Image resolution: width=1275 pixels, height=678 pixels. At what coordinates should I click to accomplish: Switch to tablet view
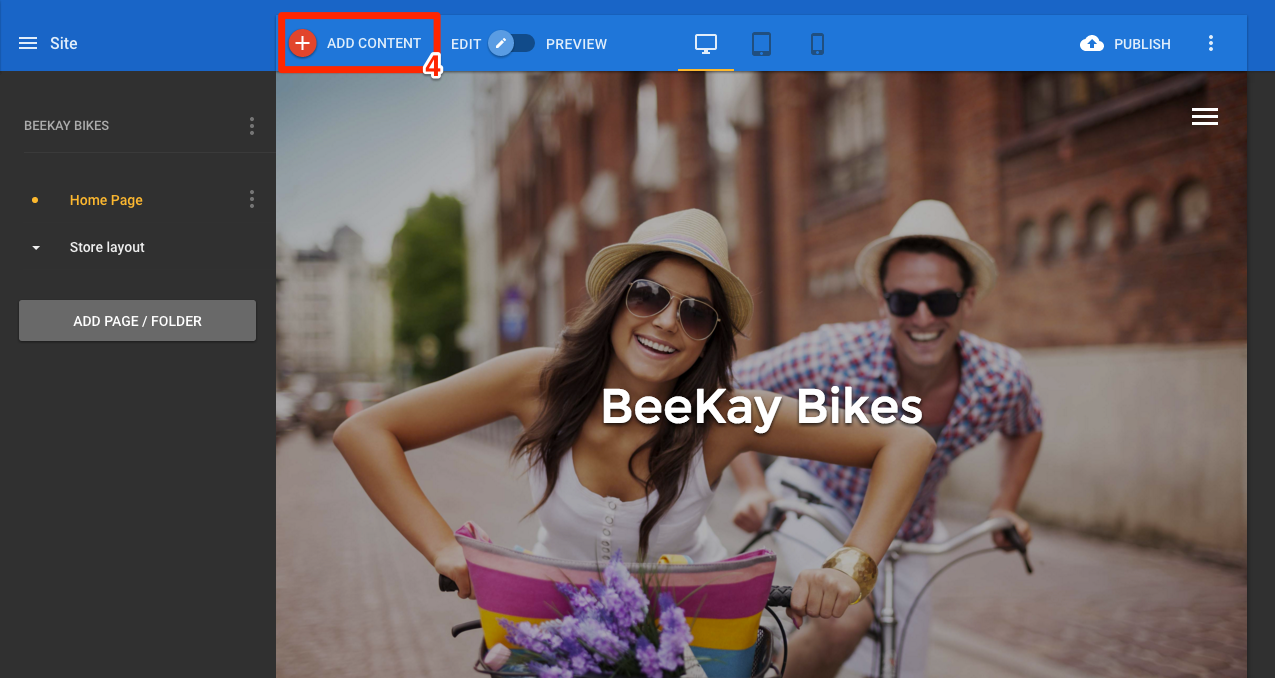click(x=762, y=44)
